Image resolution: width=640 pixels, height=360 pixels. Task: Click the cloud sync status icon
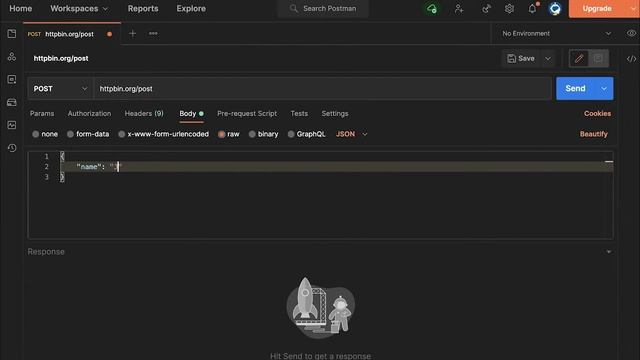tap(432, 9)
